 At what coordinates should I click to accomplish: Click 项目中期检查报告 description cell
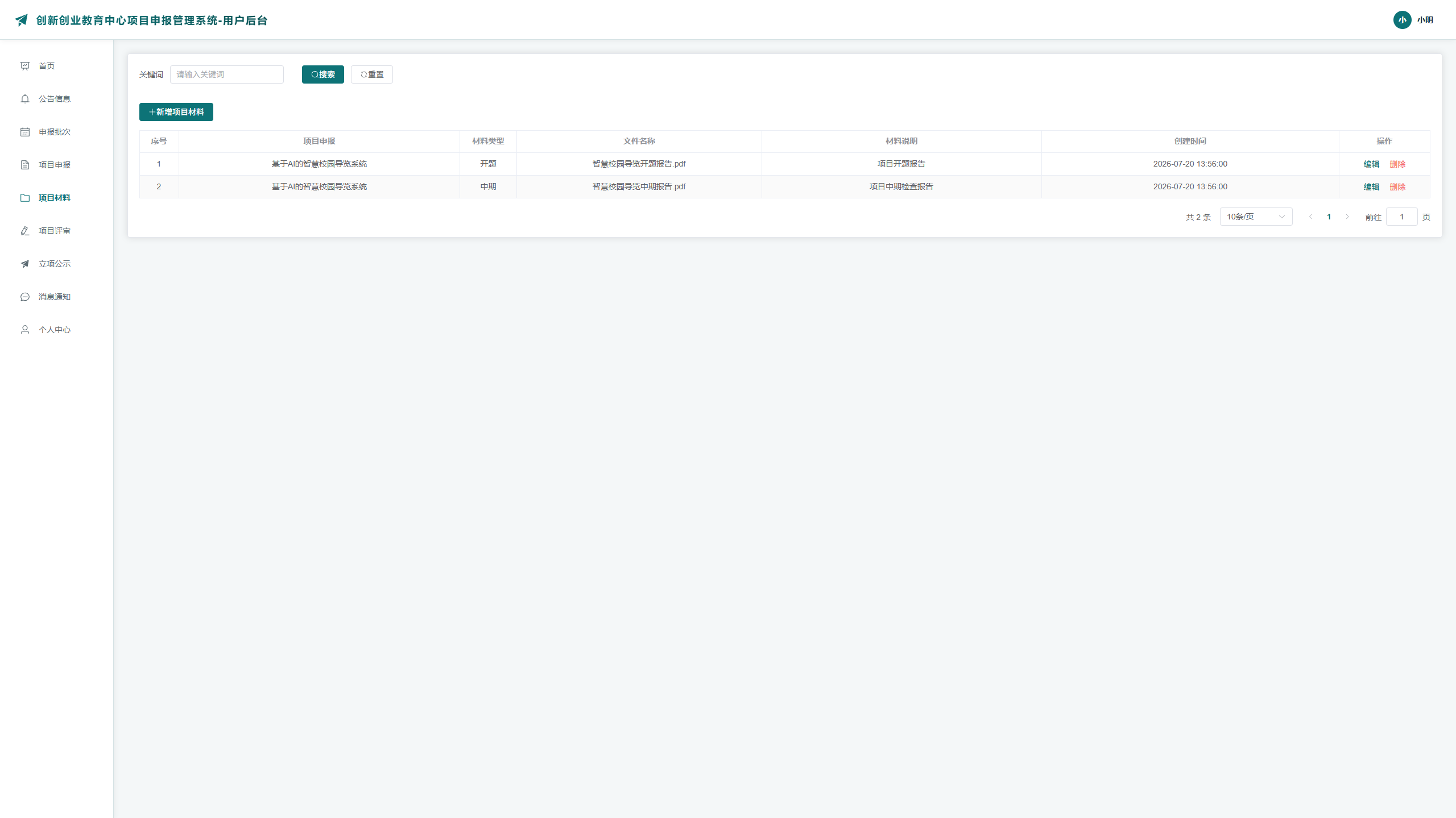pos(901,186)
